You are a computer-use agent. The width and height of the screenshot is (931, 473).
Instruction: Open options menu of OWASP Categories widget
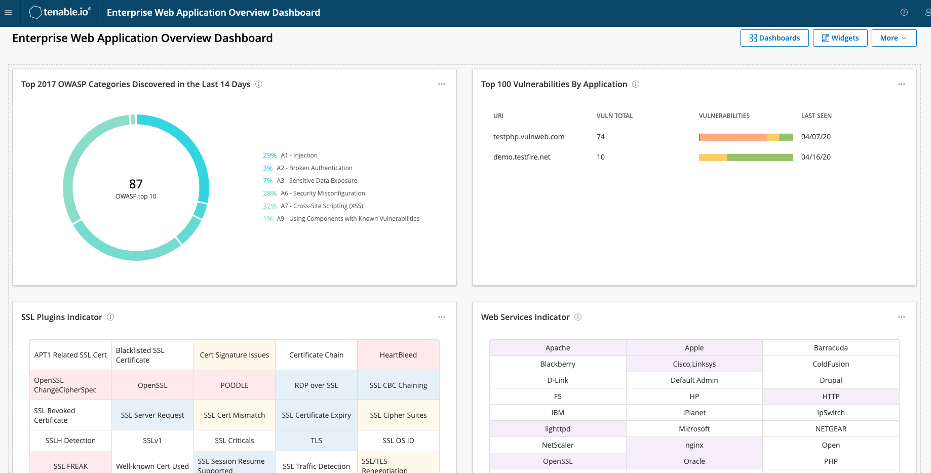[x=442, y=84]
